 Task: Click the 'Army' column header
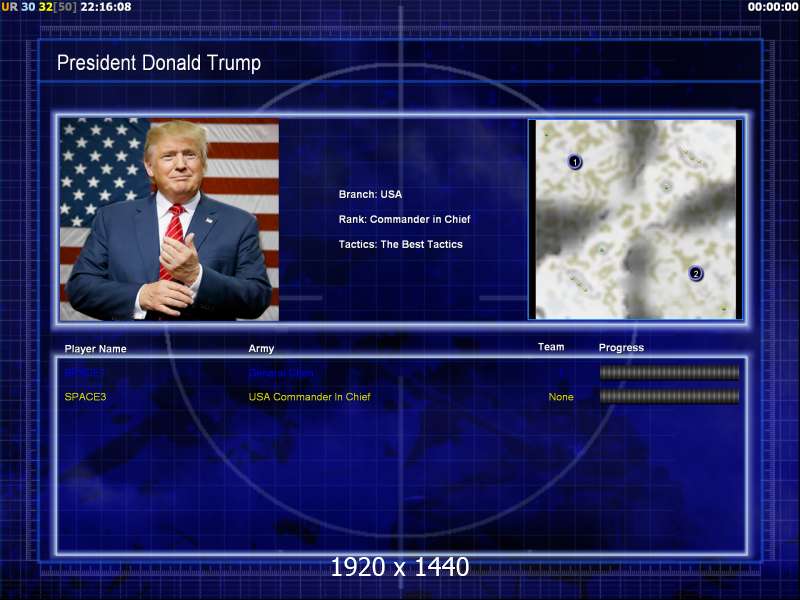tap(261, 348)
